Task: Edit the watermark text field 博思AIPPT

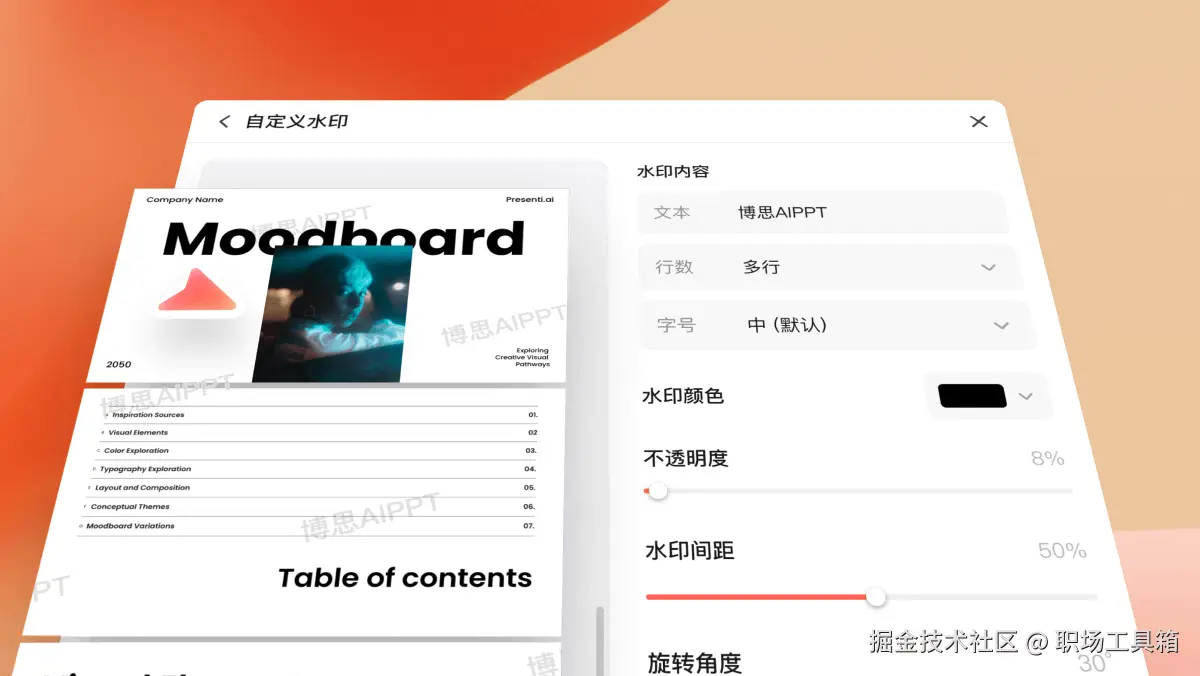Action: tap(822, 212)
